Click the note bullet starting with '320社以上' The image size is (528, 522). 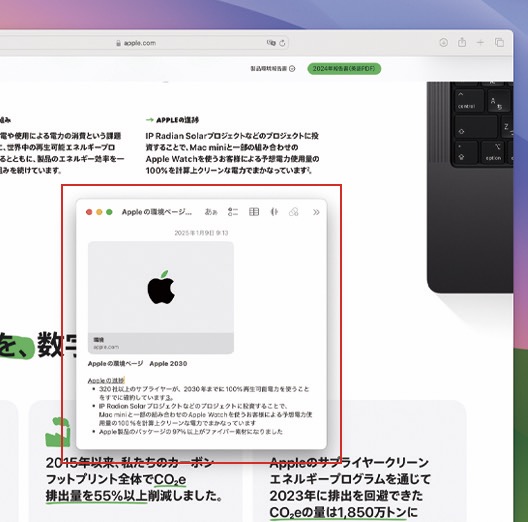[x=204, y=393]
